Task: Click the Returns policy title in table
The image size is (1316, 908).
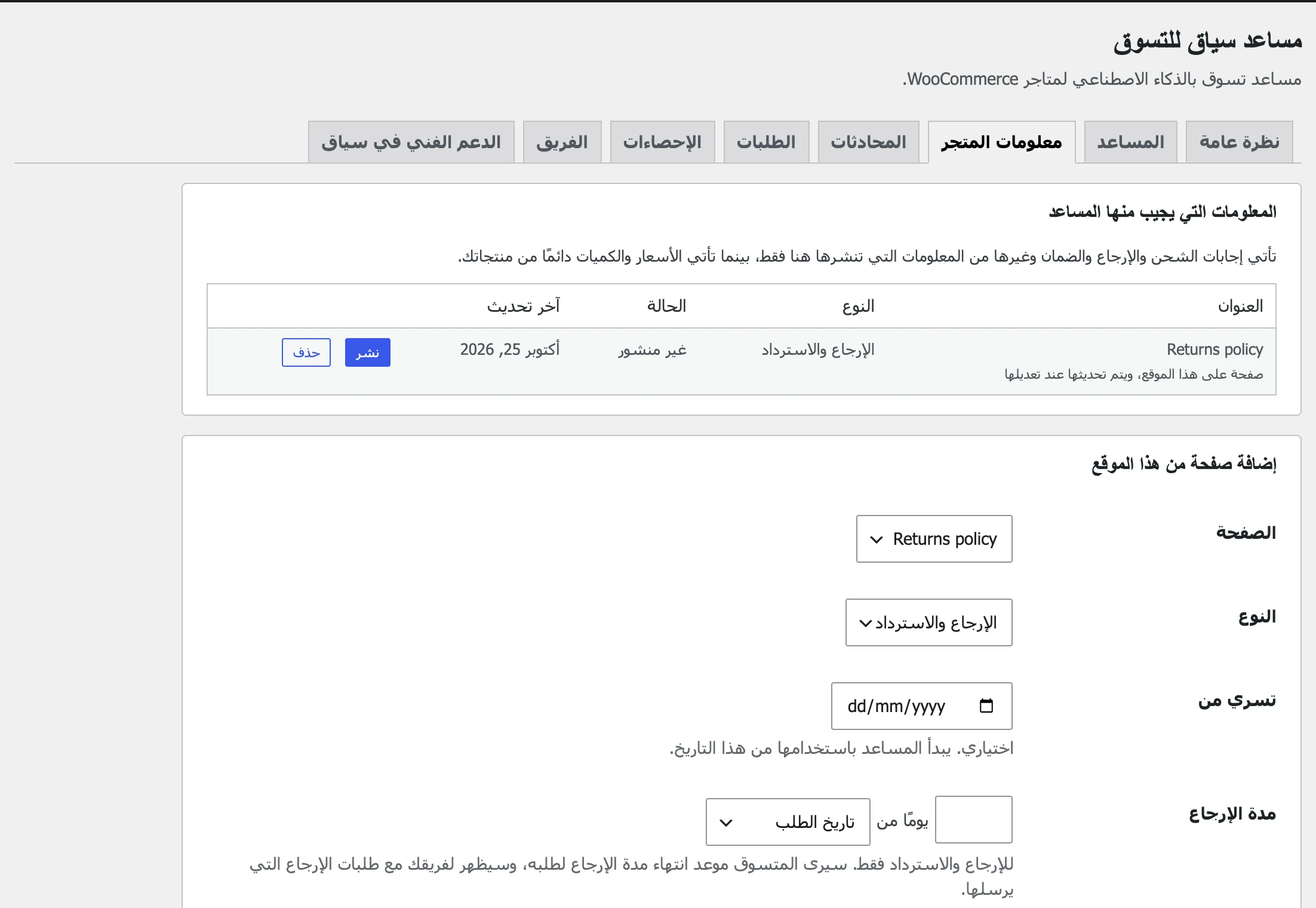Action: pyautogui.click(x=1214, y=349)
